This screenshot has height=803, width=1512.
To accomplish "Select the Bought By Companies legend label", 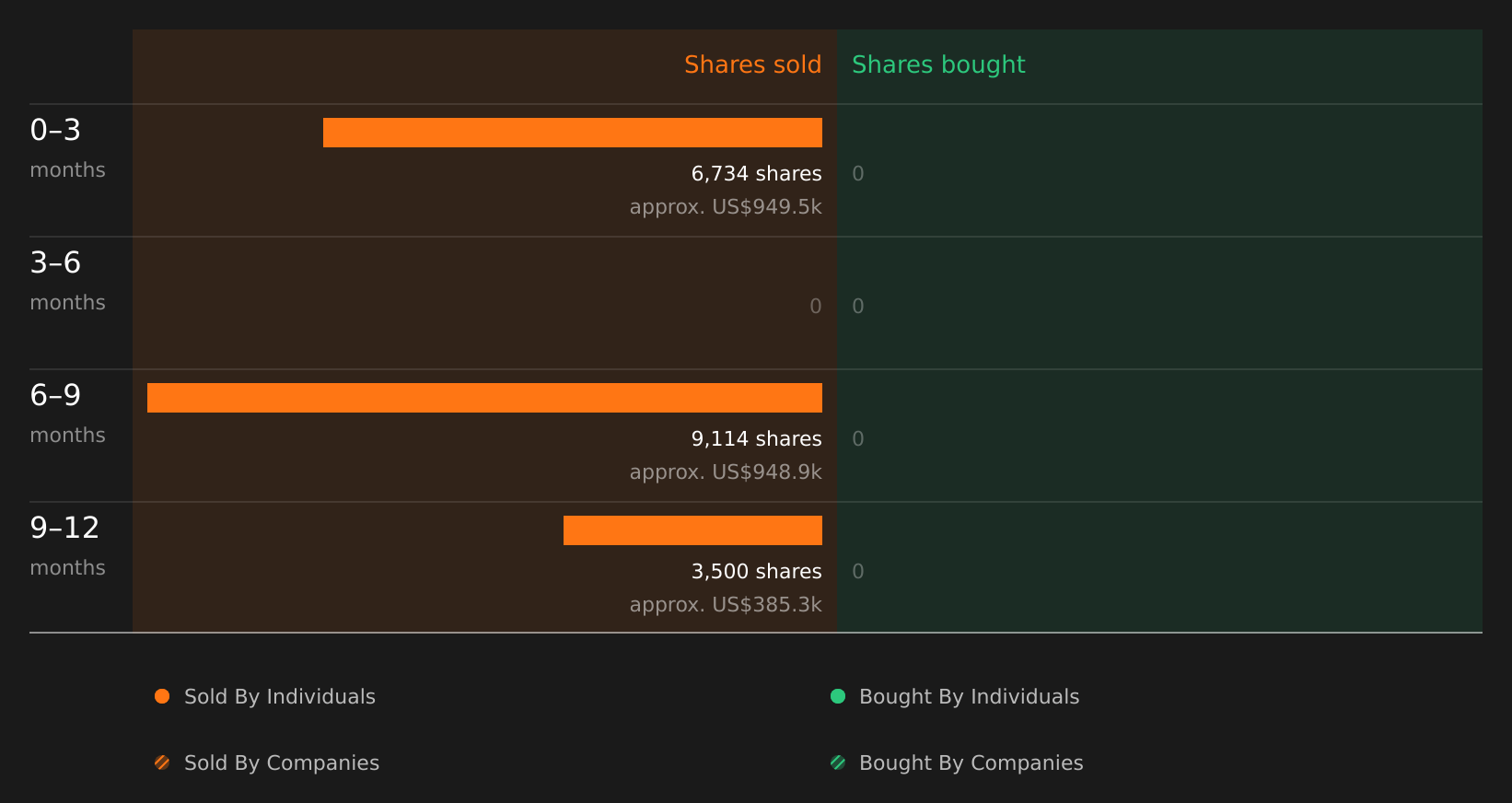I will 971,763.
